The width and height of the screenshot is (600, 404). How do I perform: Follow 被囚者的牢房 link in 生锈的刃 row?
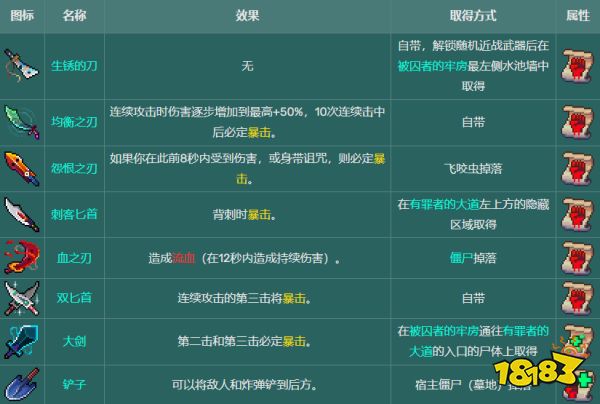tap(432, 66)
